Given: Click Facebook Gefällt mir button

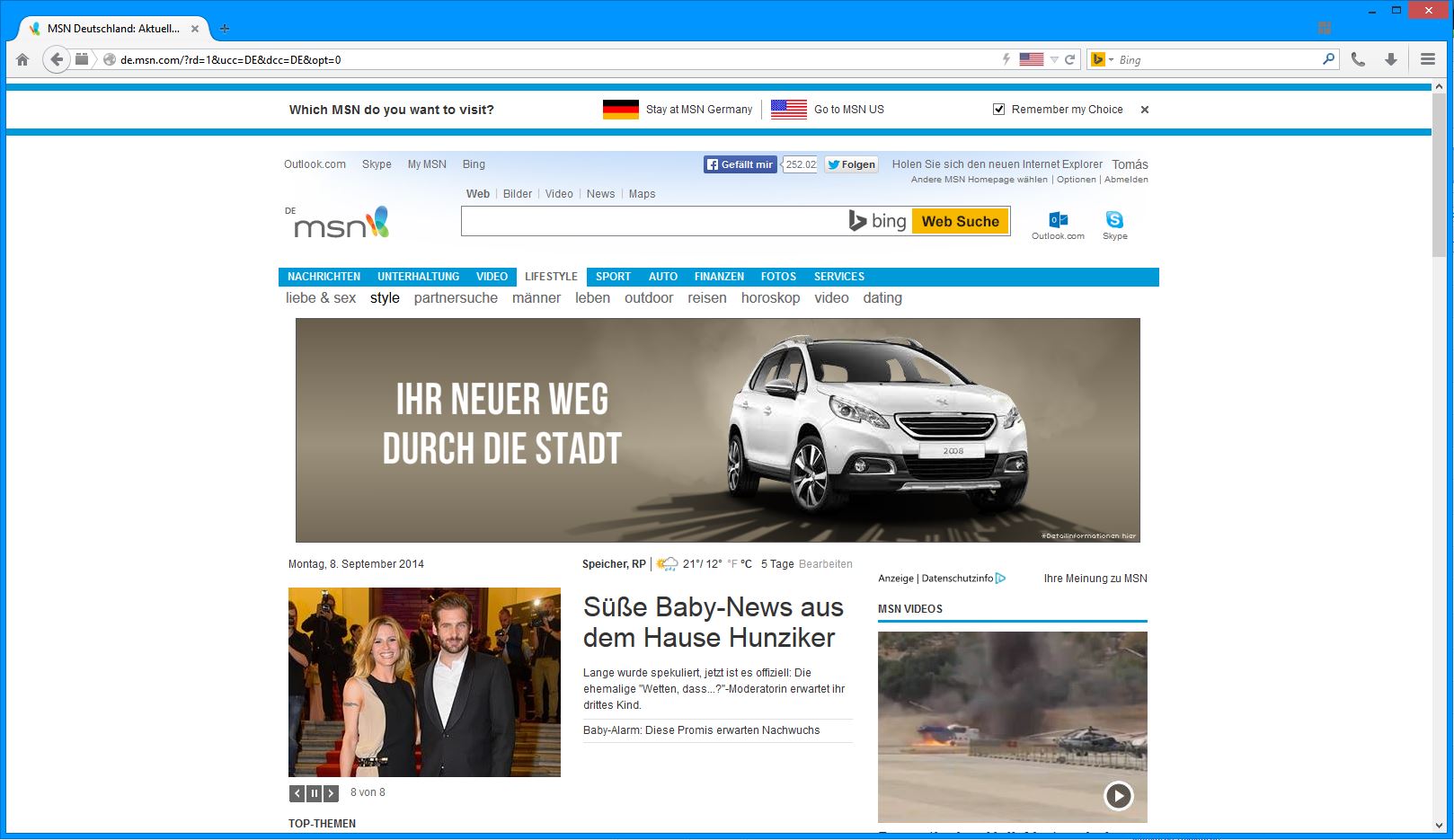Looking at the screenshot, I should pyautogui.click(x=740, y=164).
